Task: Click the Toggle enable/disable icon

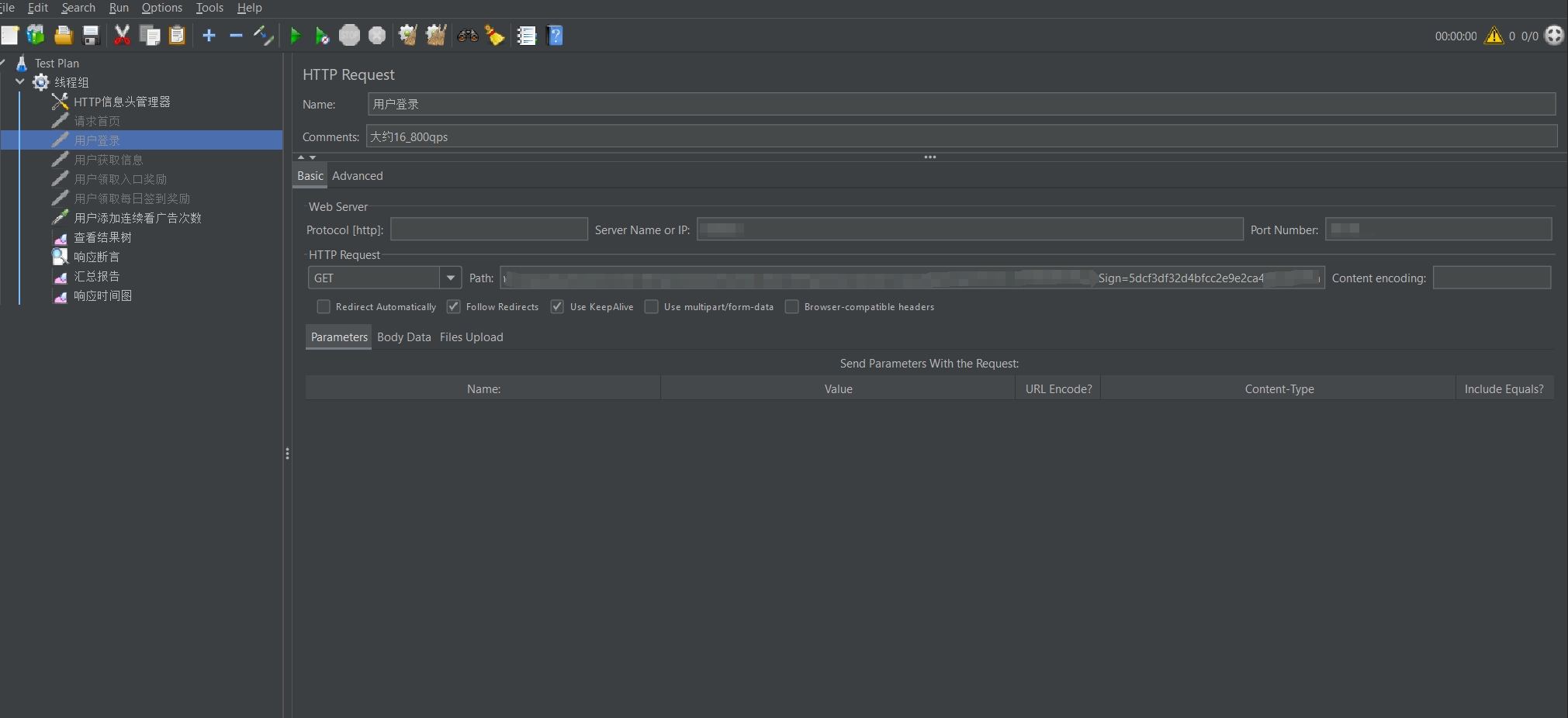Action: tap(264, 36)
